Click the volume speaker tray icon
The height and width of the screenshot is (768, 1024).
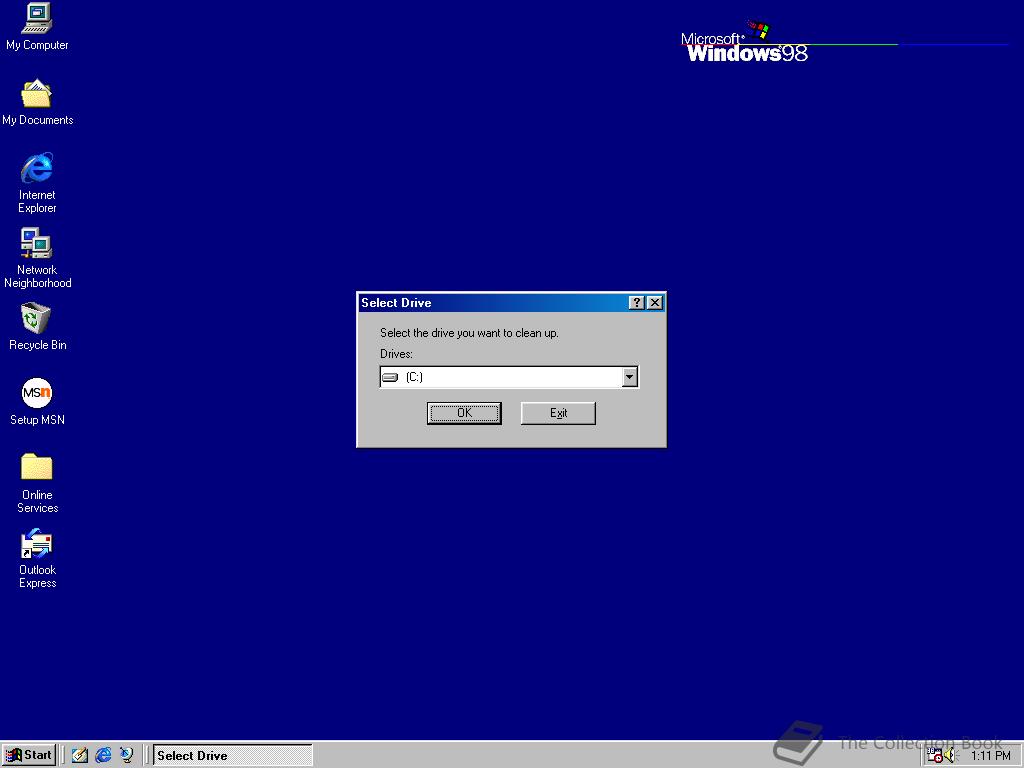(x=950, y=756)
